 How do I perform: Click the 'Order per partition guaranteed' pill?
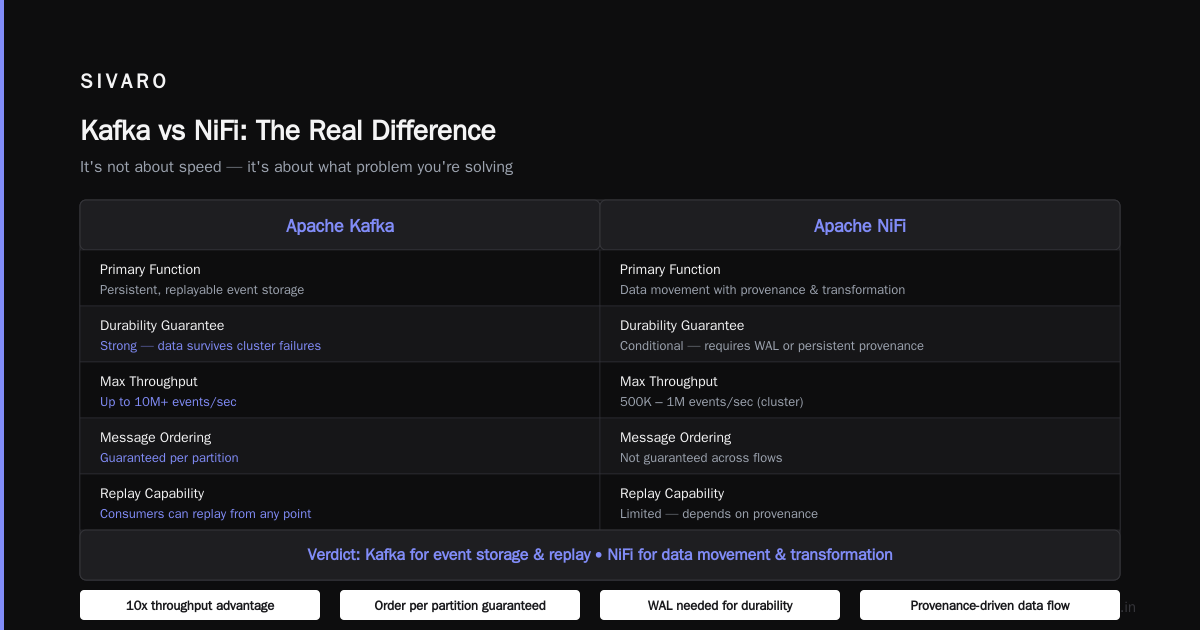460,605
